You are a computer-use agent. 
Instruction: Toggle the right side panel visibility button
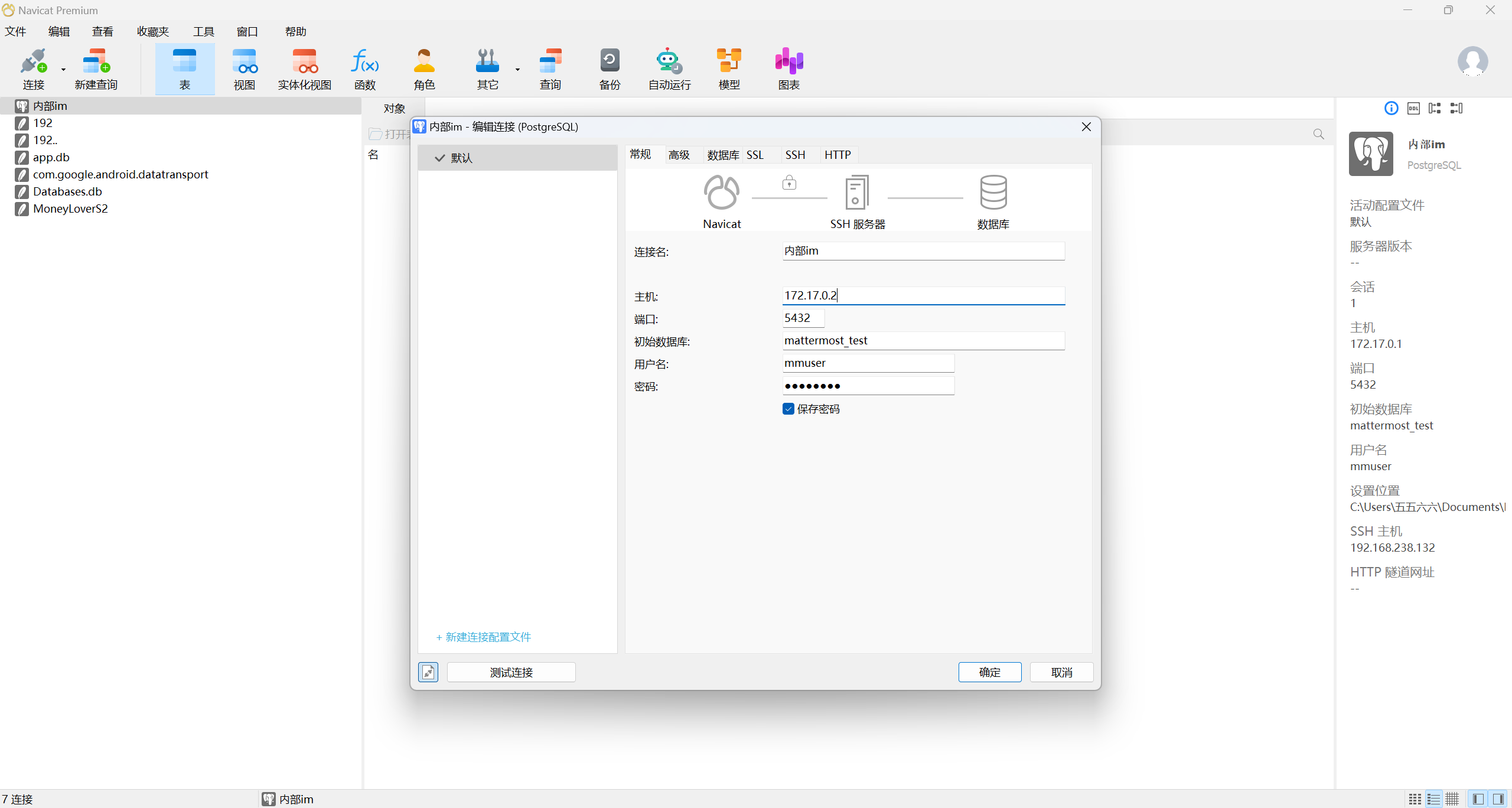click(1499, 799)
